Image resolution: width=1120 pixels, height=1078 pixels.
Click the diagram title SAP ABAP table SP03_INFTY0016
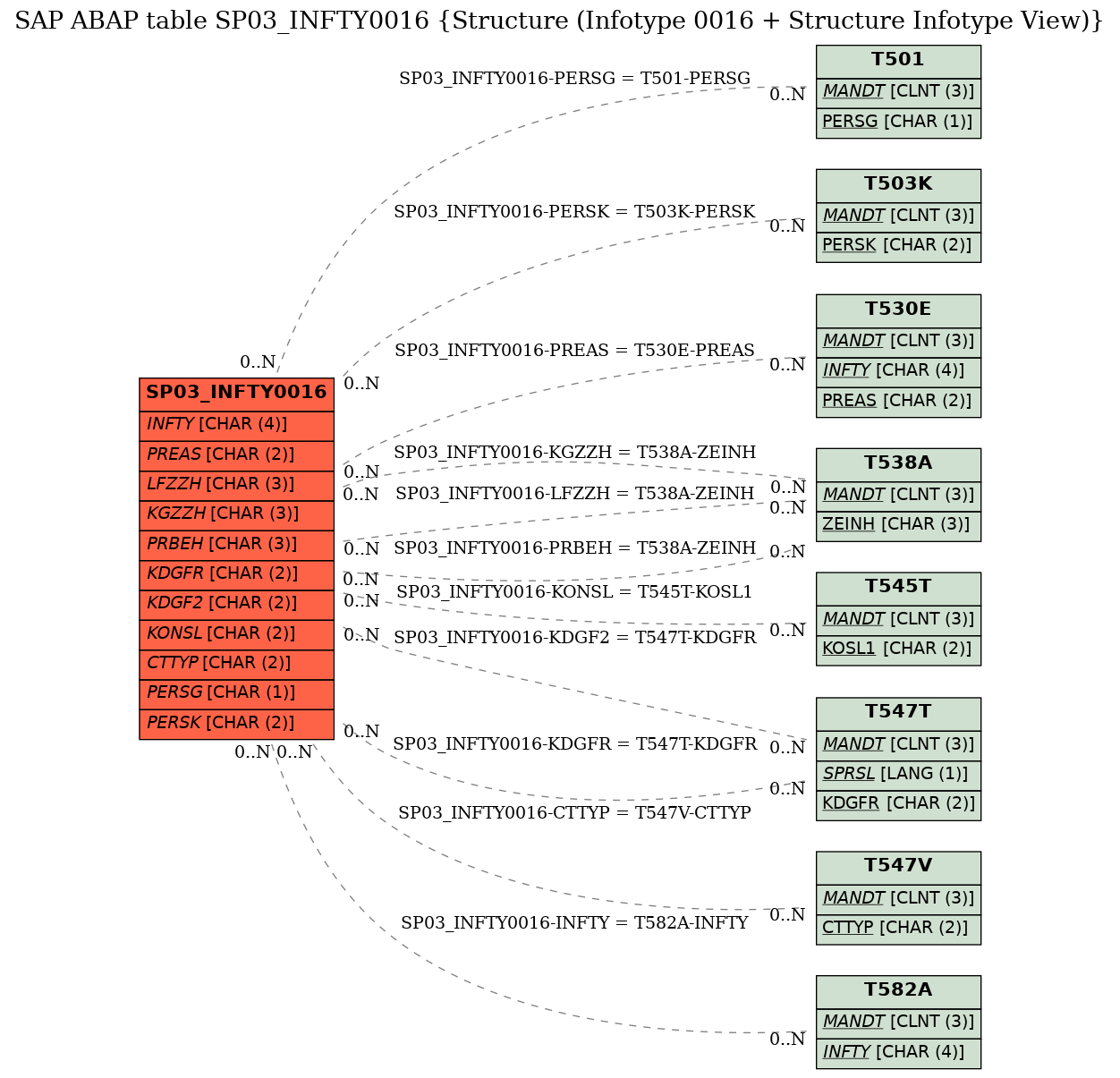pyautogui.click(x=559, y=21)
